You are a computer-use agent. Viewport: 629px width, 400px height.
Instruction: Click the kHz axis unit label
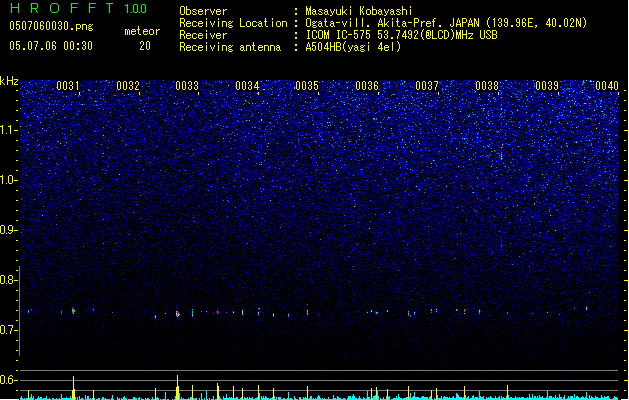pos(9,81)
